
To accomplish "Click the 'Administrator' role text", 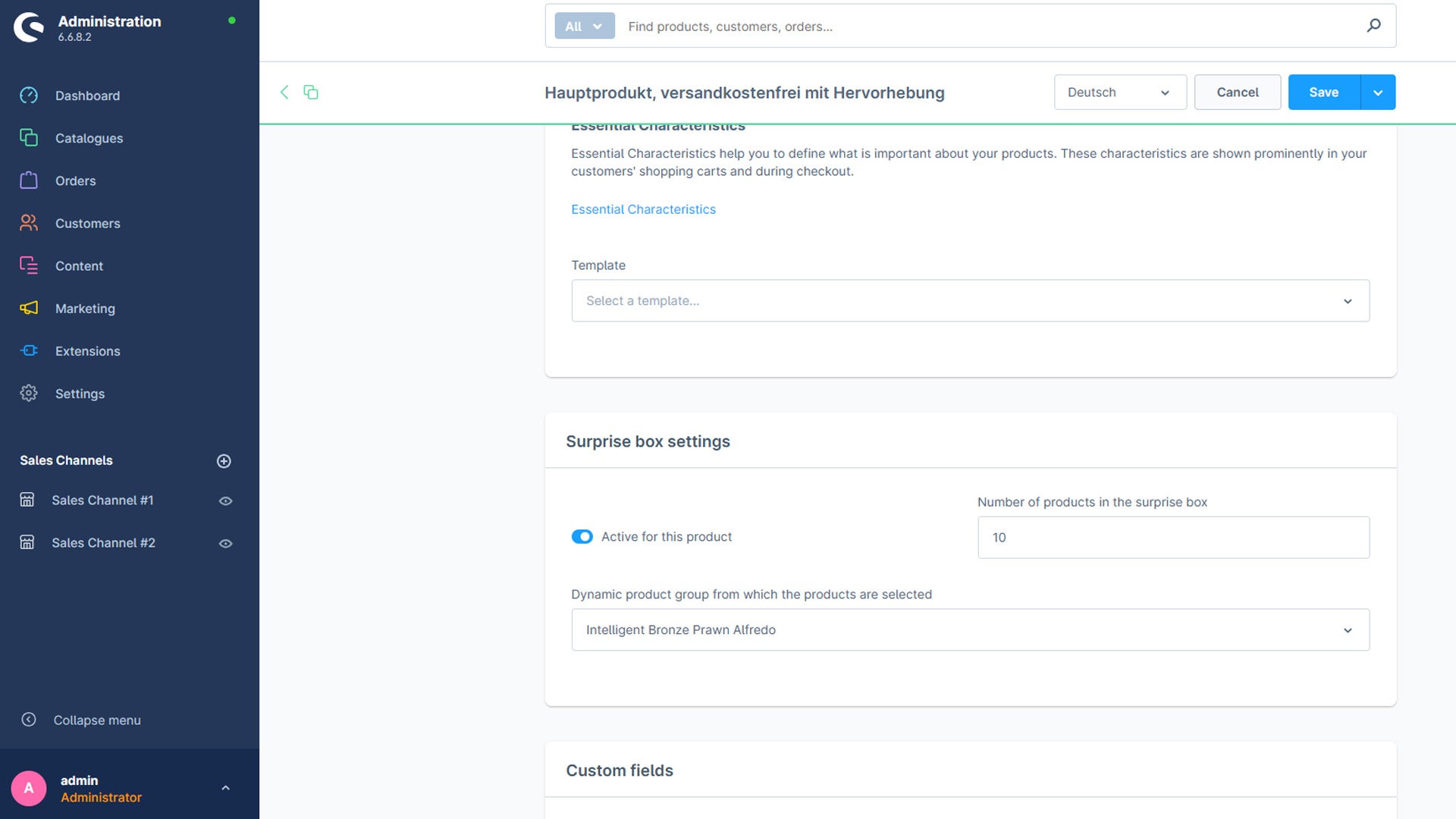I will tap(101, 798).
